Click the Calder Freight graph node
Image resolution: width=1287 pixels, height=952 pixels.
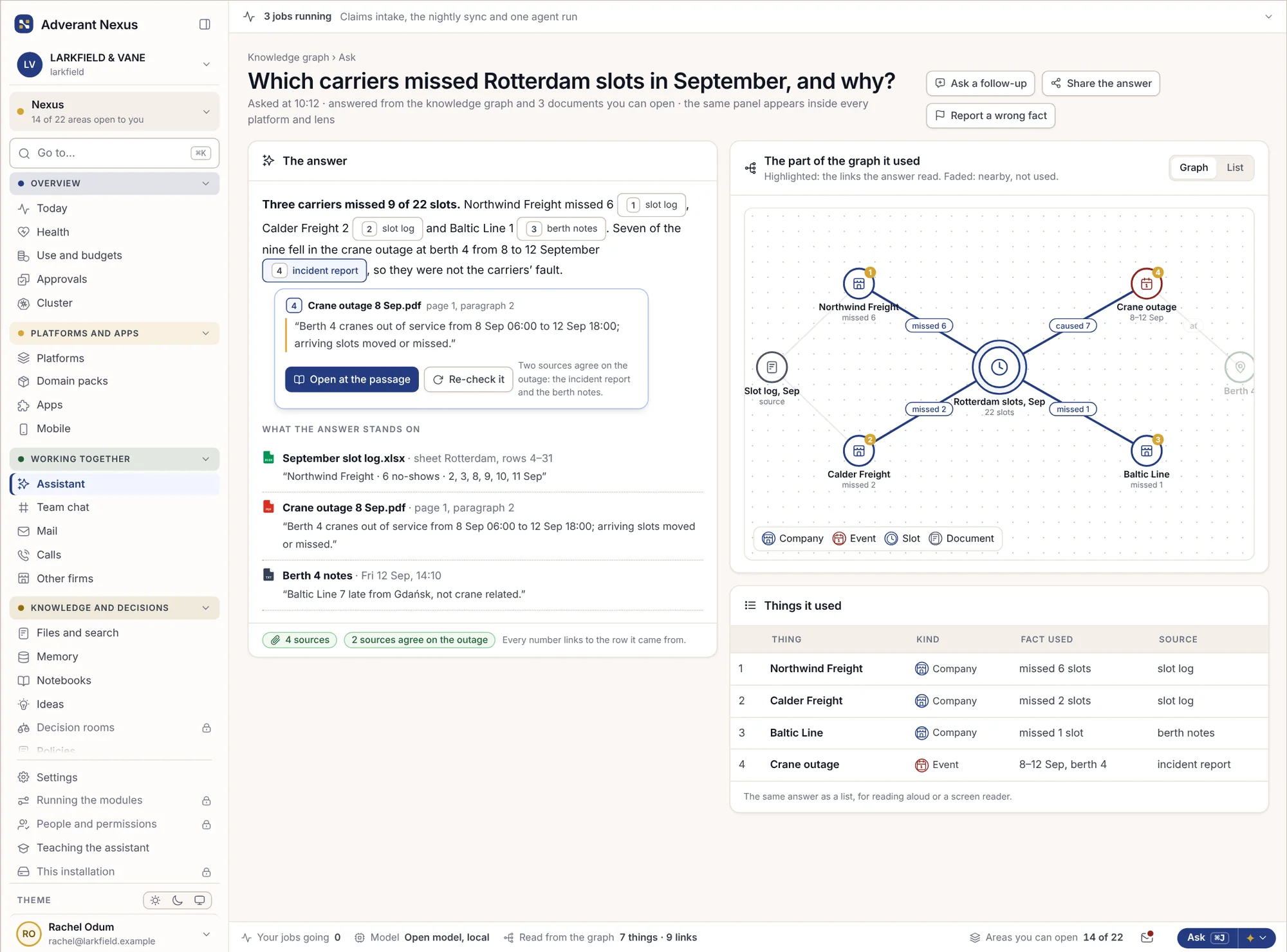[858, 451]
